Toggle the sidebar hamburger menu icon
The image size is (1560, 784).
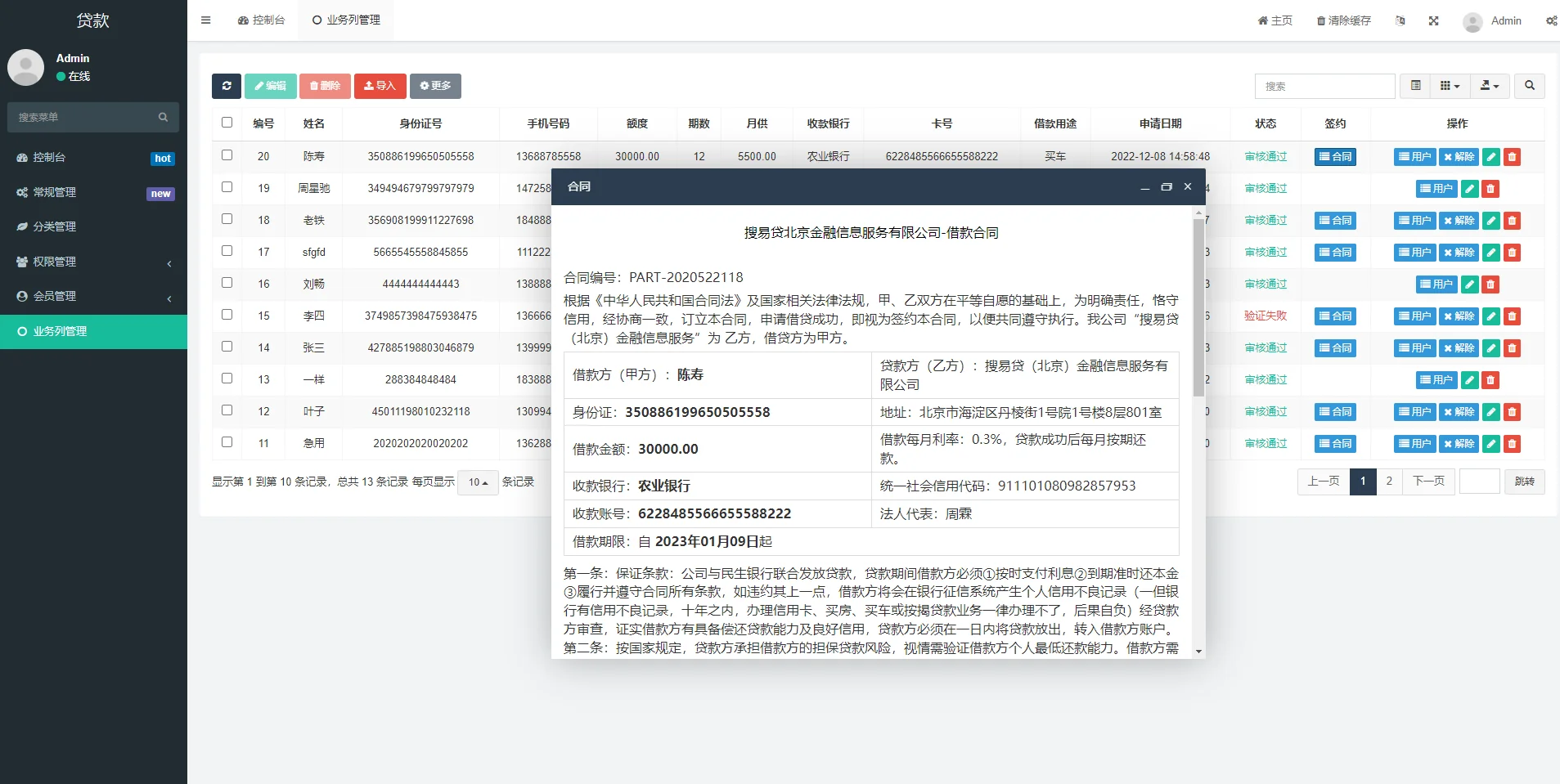[x=206, y=20]
